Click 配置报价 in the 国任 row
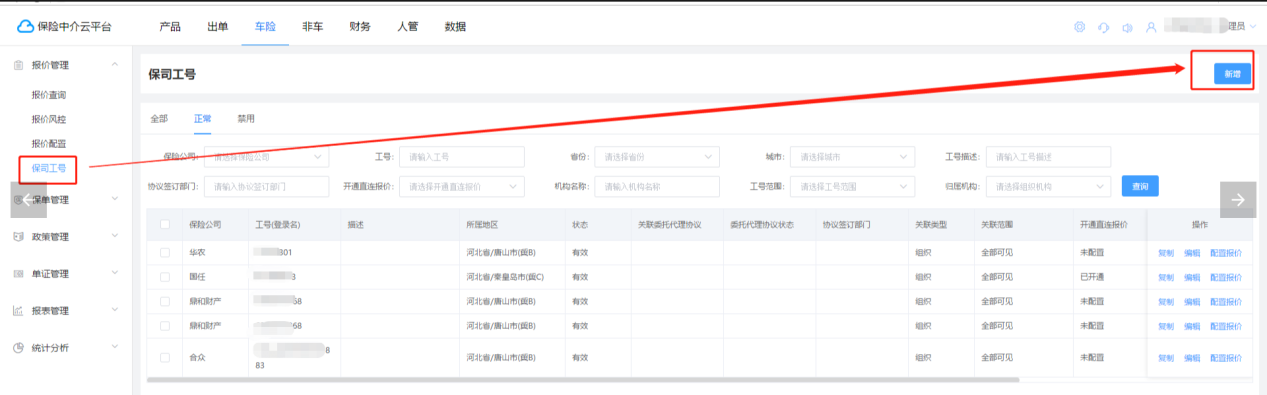This screenshot has width=1267, height=395. [1226, 277]
